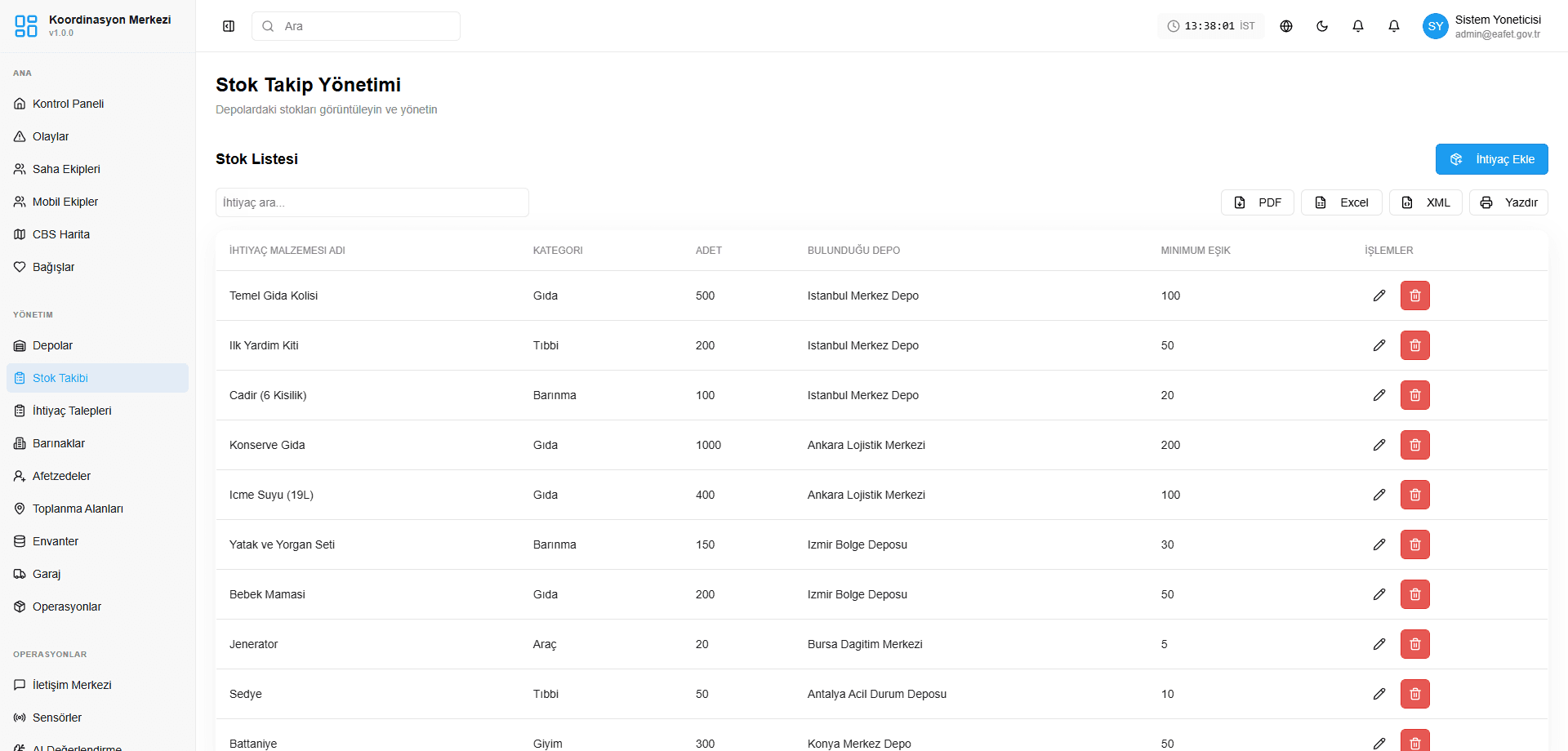This screenshot has height=751, width=1568.
Task: Select the active Stok Takibi item
Action: click(x=97, y=378)
